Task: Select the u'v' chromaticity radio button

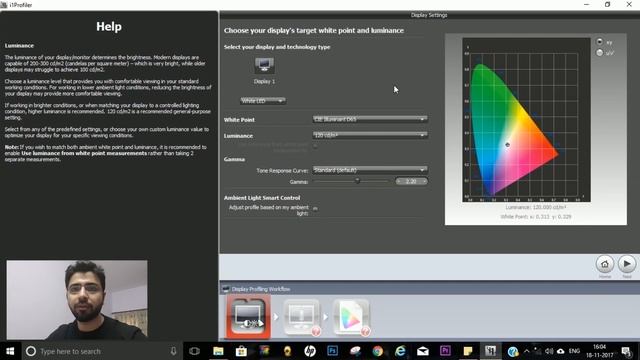Action: pyautogui.click(x=599, y=52)
